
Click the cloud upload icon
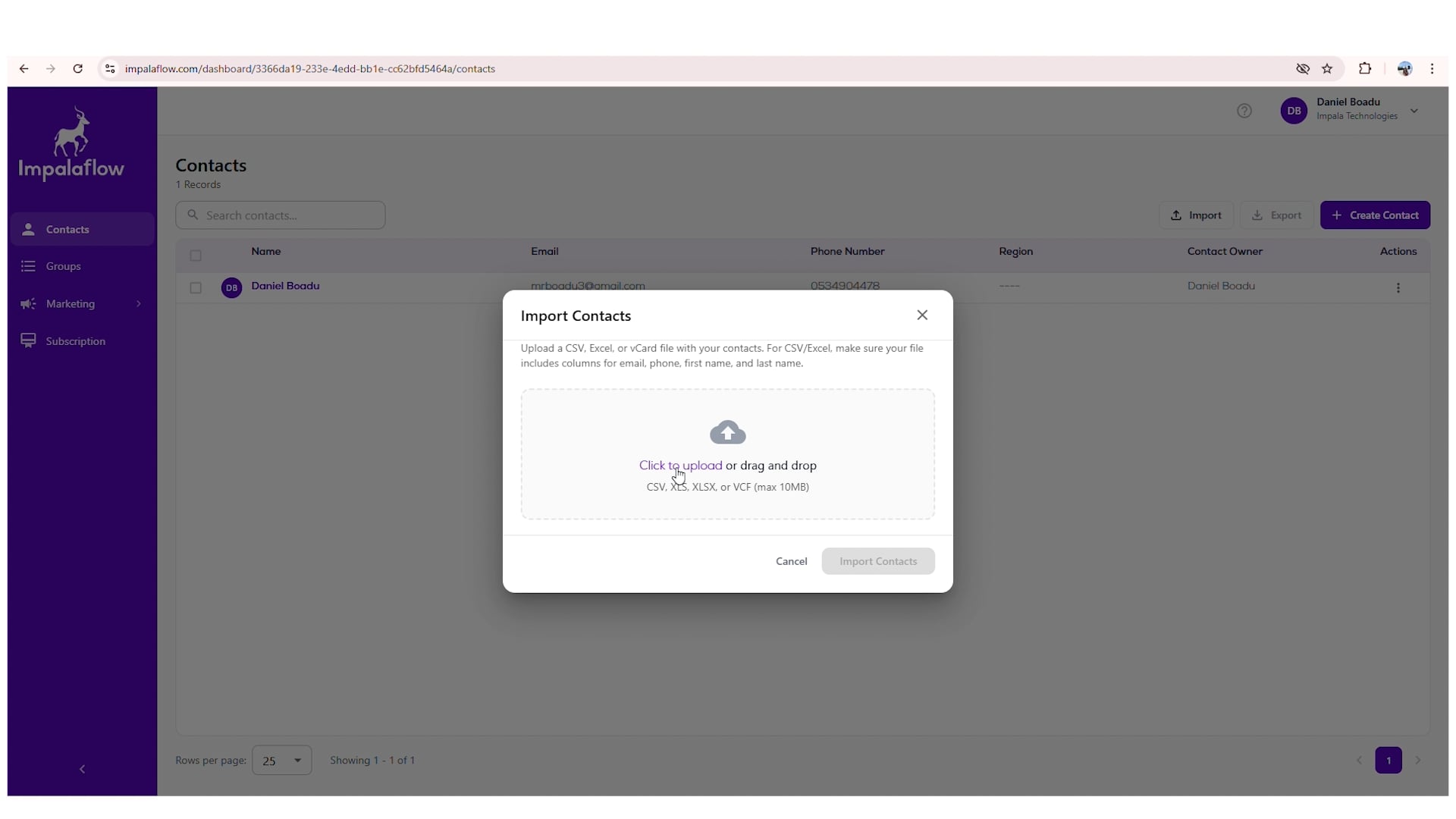(x=727, y=432)
